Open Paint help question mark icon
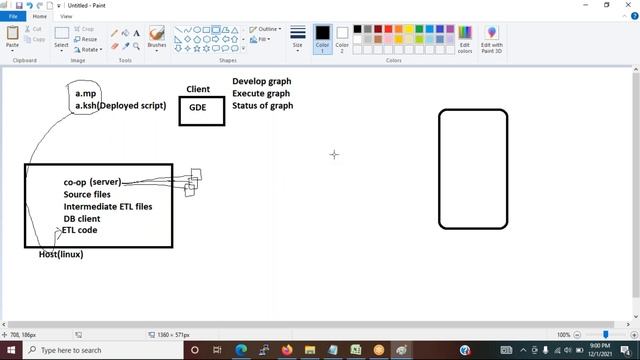This screenshot has height=360, width=640. (x=635, y=16)
